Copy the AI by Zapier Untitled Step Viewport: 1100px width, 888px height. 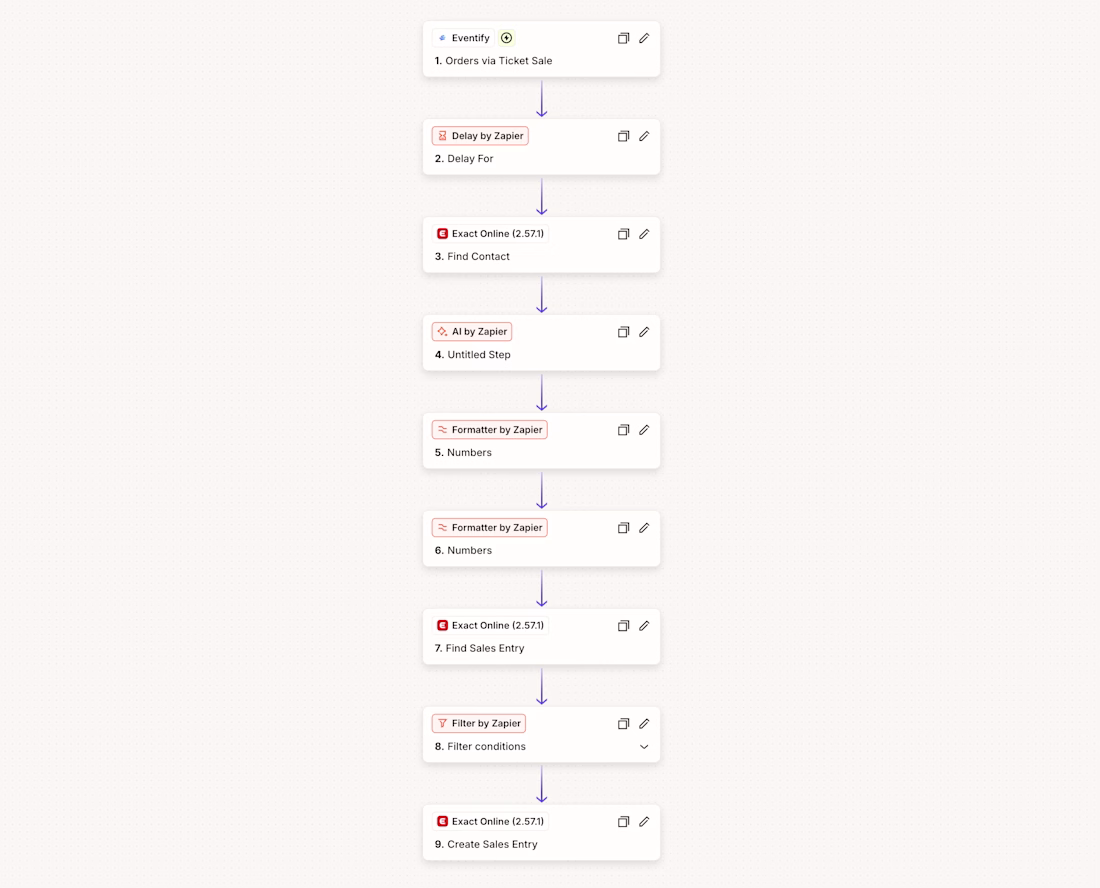[623, 332]
